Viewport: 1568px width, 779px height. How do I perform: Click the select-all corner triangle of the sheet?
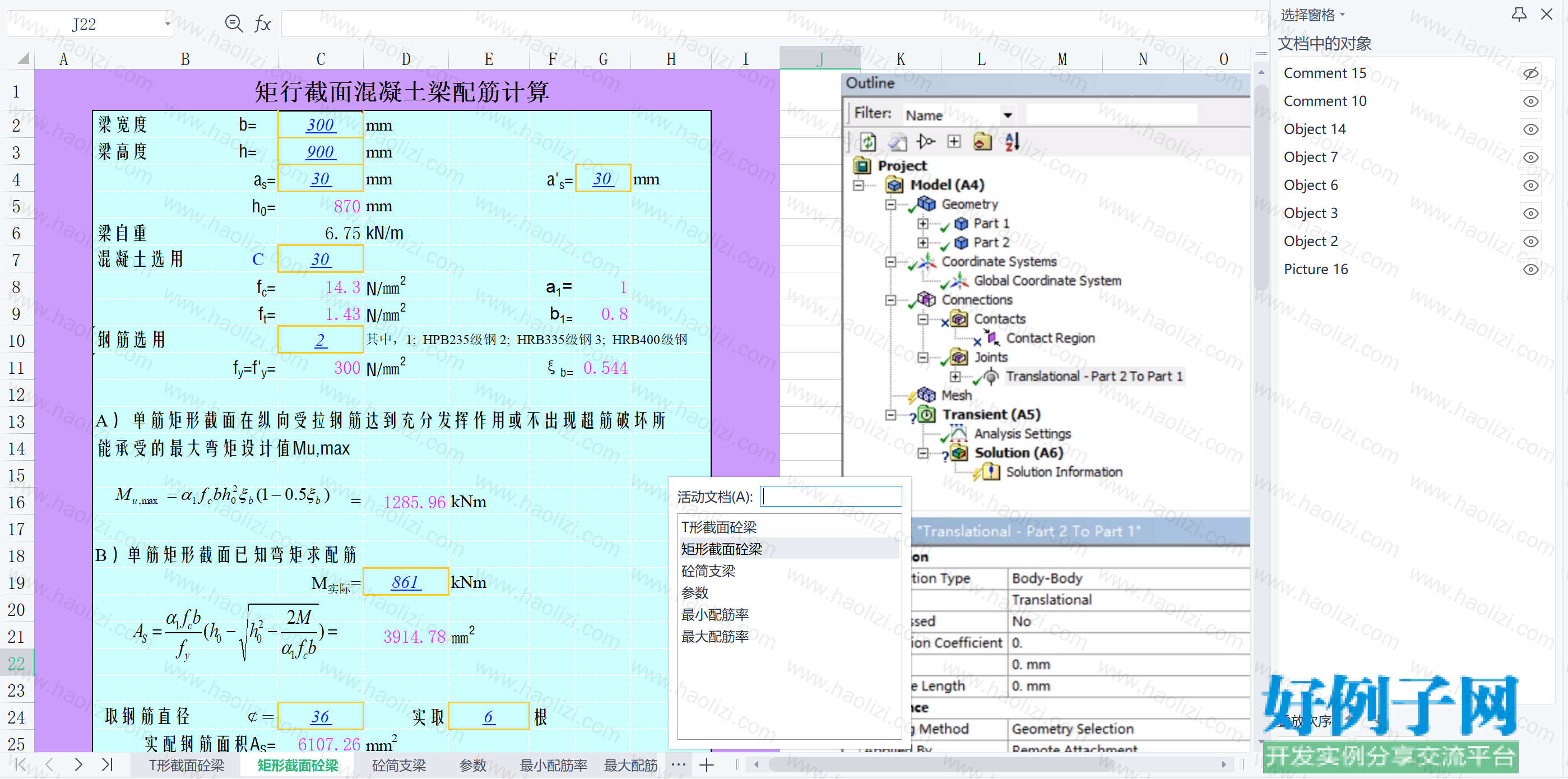(22, 58)
